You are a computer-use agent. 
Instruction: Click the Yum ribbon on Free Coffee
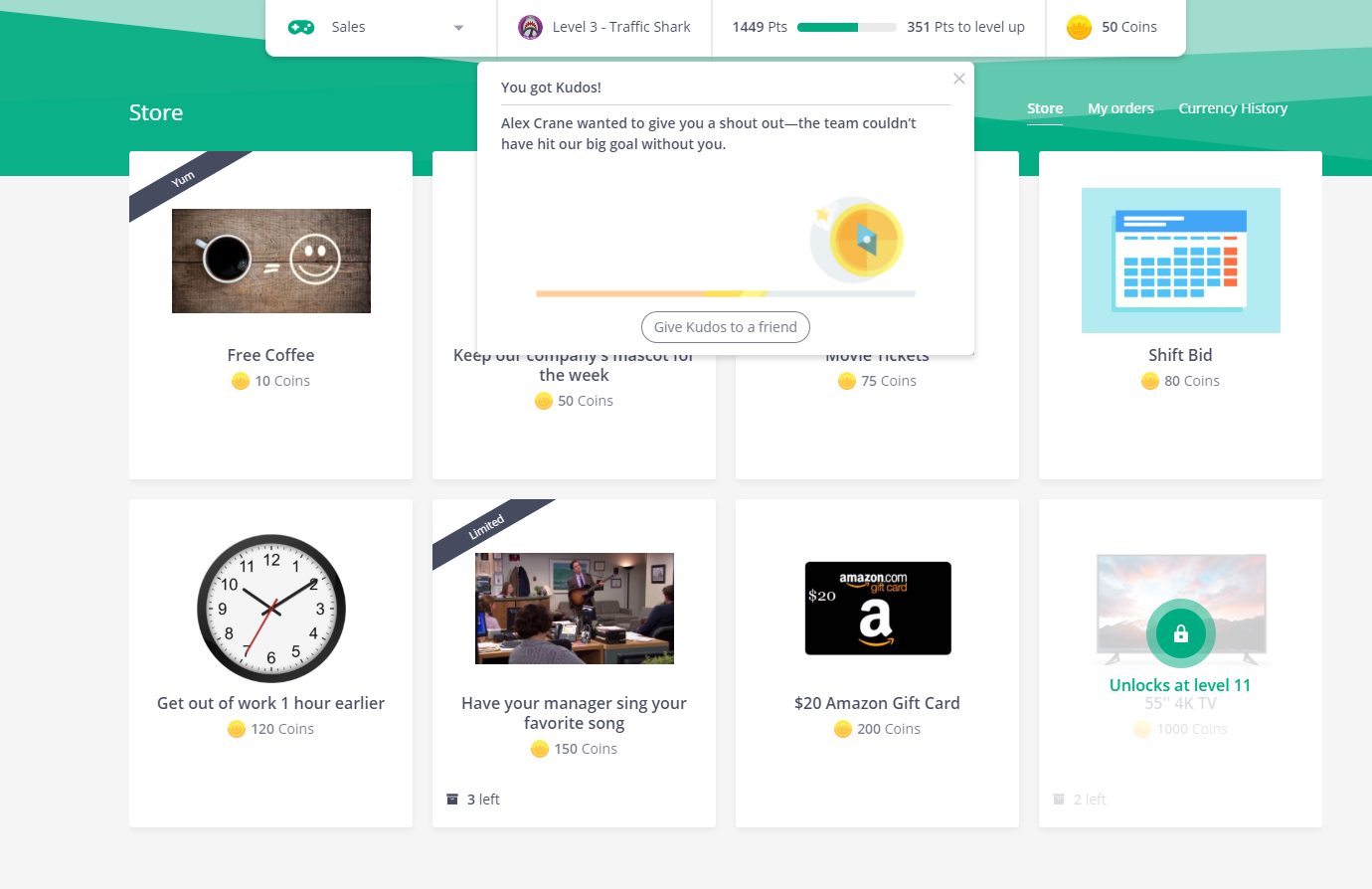click(183, 179)
